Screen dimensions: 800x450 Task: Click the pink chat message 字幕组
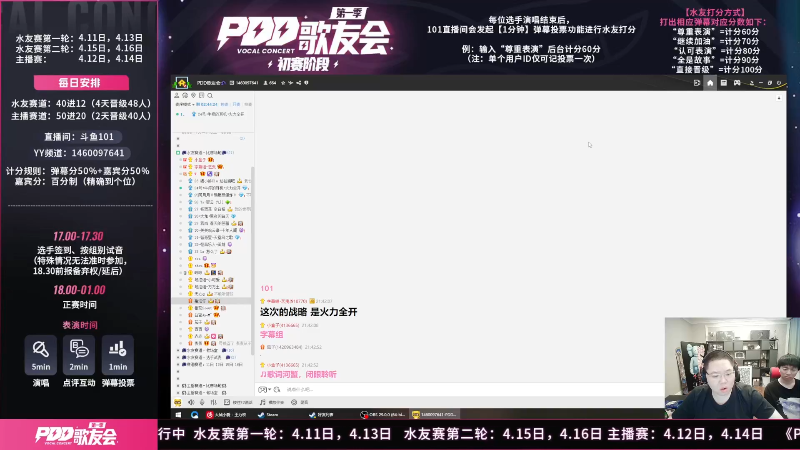click(271, 335)
